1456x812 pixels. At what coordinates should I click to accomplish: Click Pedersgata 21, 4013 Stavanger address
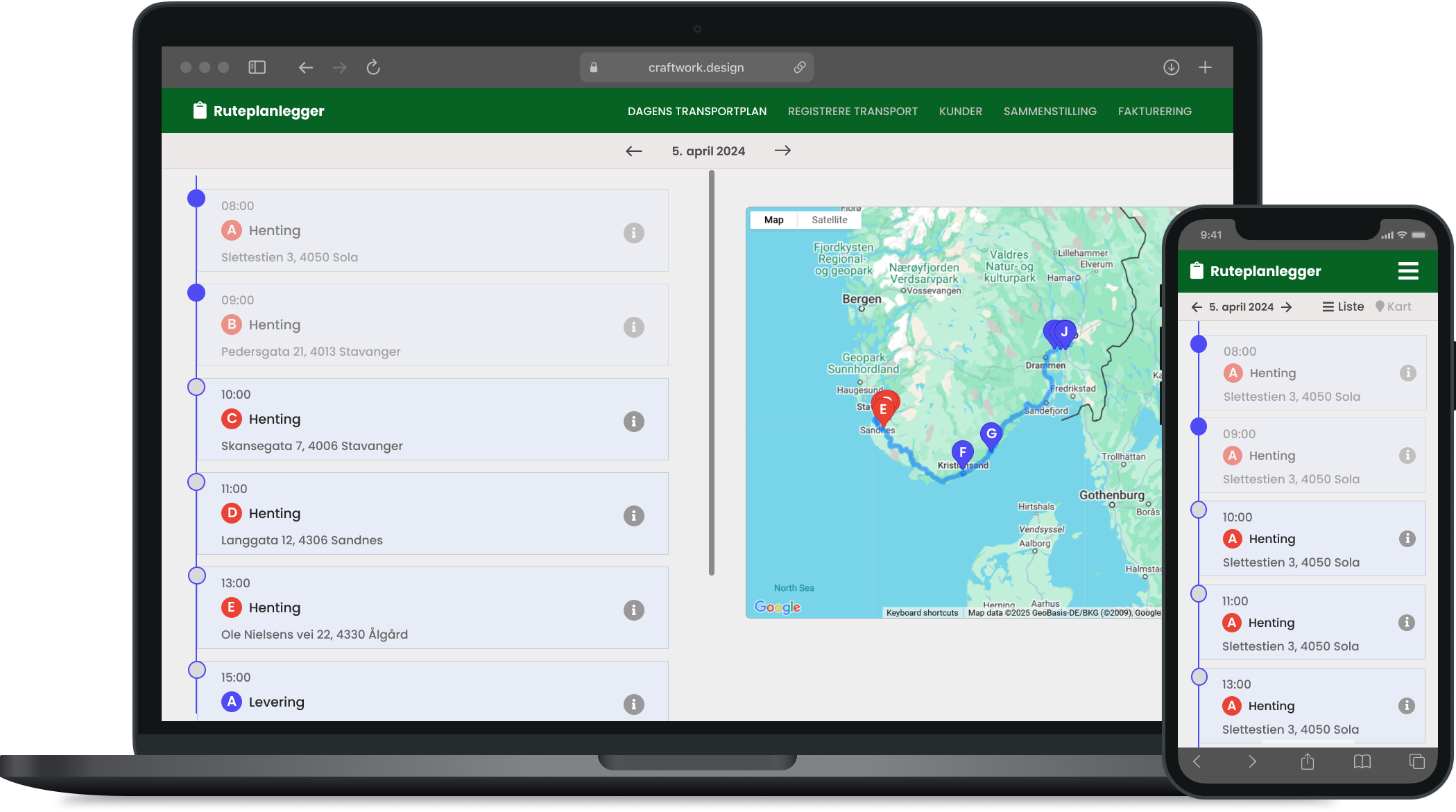[x=311, y=352]
